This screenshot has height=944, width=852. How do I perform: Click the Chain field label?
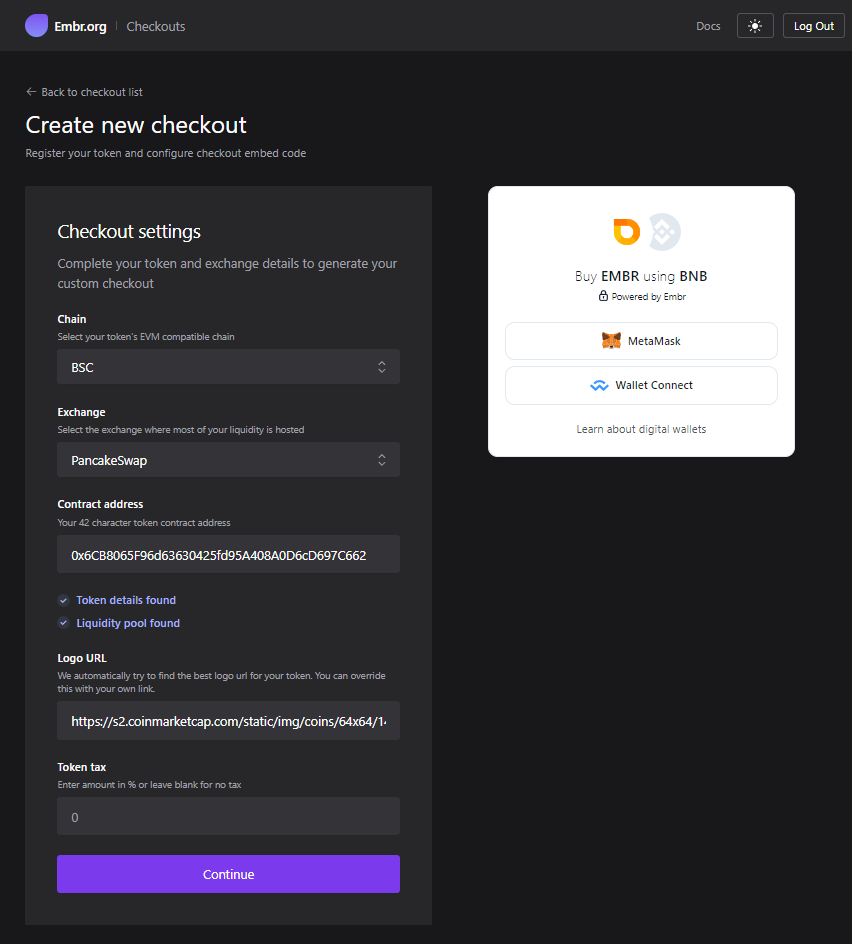(72, 319)
